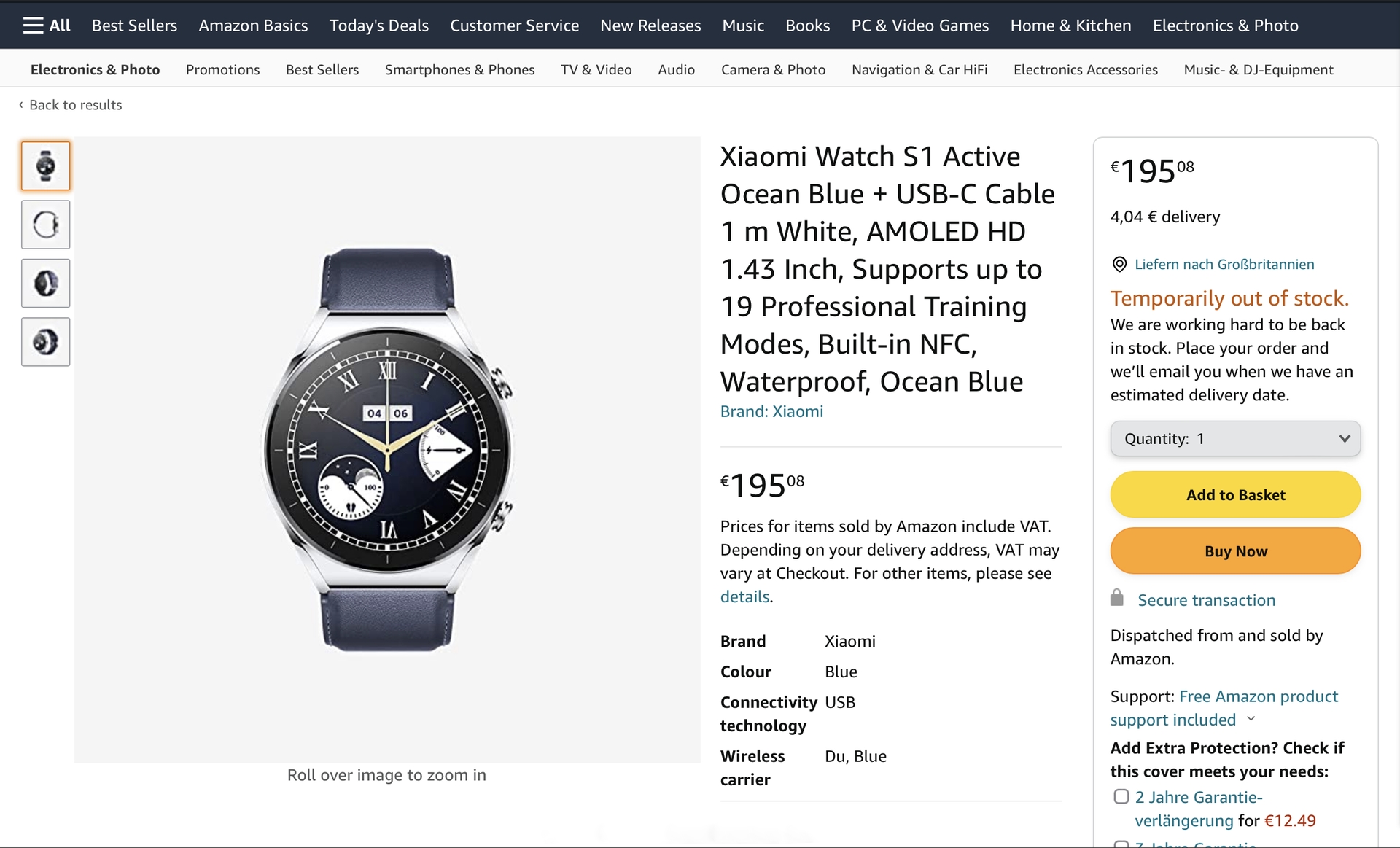Expand Free Amazon product support chevron
Image resolution: width=1400 pixels, height=848 pixels.
[1251, 719]
